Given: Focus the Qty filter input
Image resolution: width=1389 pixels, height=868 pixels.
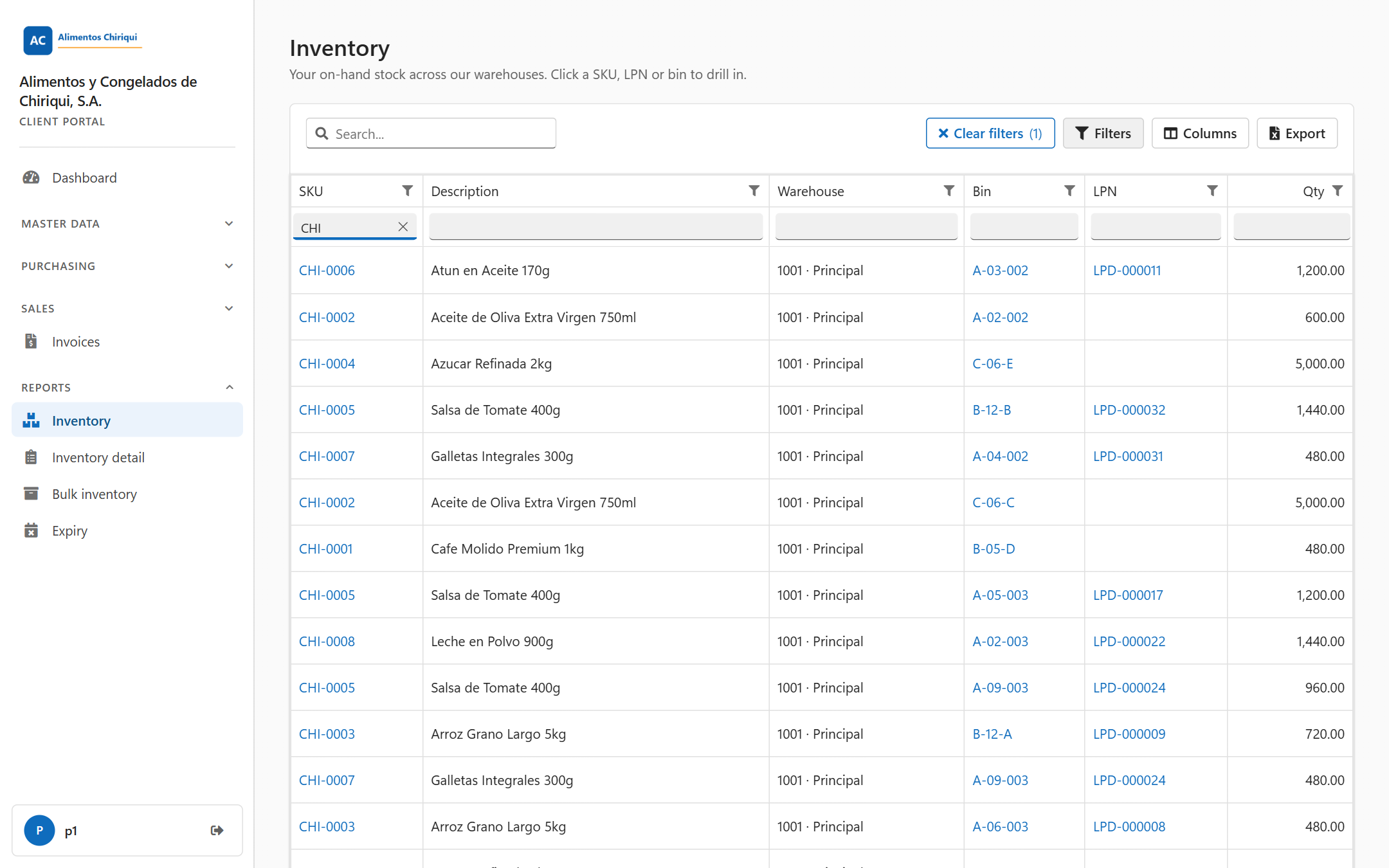Looking at the screenshot, I should pos(1291,227).
